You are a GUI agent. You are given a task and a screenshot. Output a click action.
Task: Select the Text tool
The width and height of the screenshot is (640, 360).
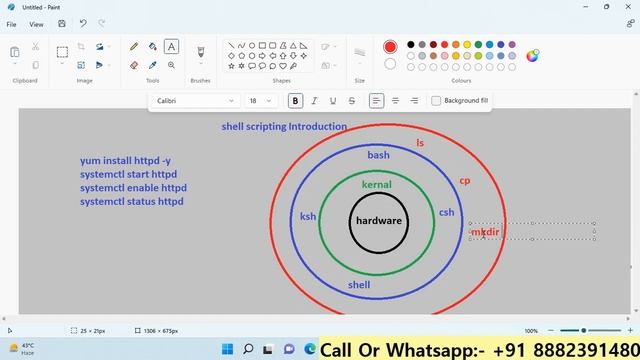pos(171,47)
